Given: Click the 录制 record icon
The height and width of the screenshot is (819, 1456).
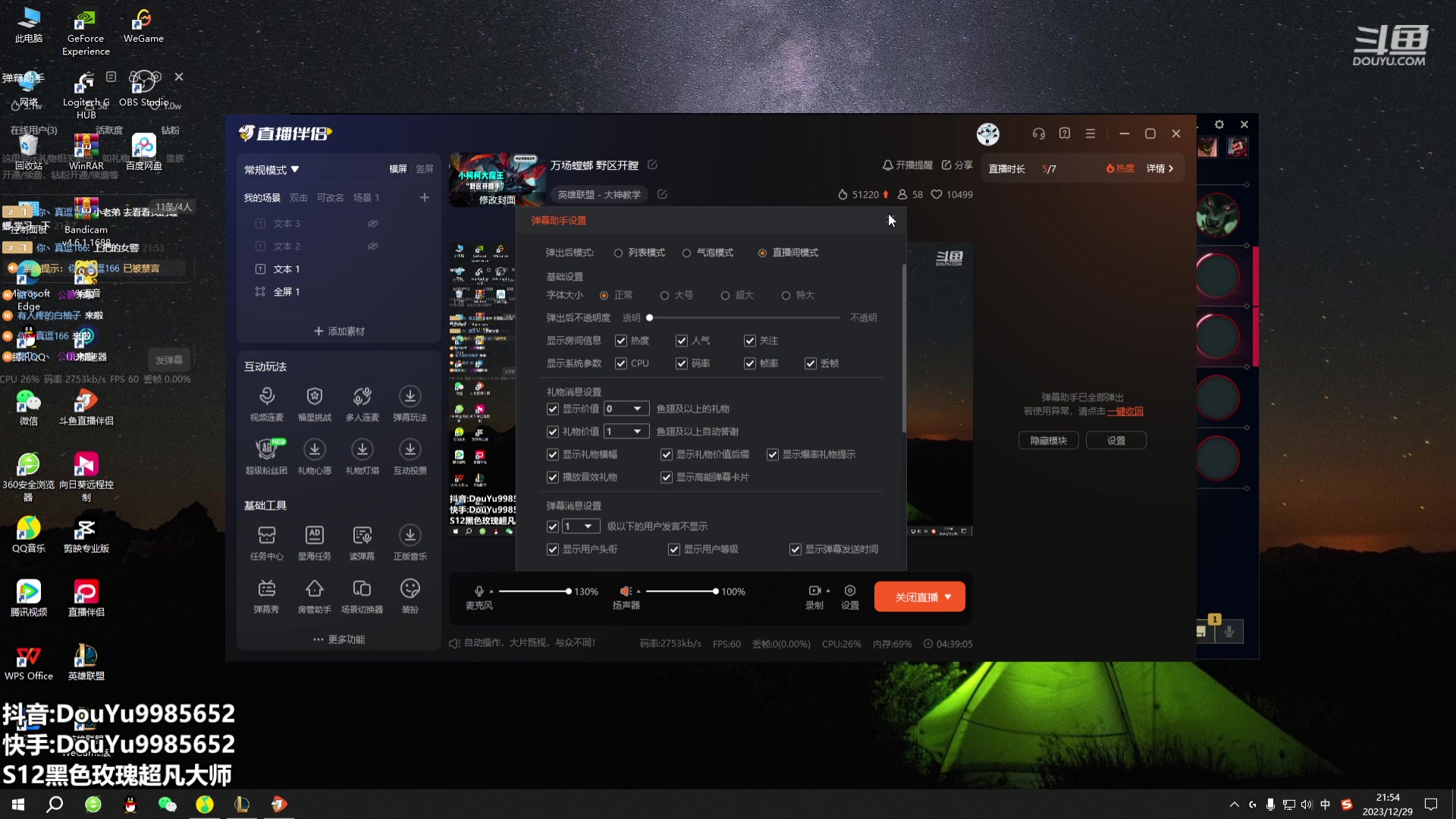Looking at the screenshot, I should tap(814, 591).
